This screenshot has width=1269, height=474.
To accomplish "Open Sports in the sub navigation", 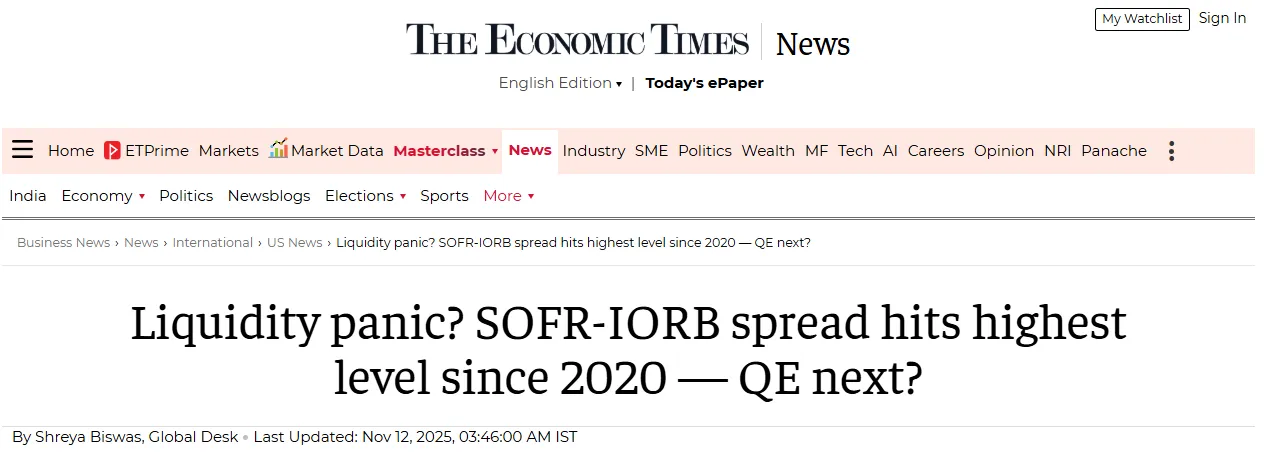I will pyautogui.click(x=444, y=196).
